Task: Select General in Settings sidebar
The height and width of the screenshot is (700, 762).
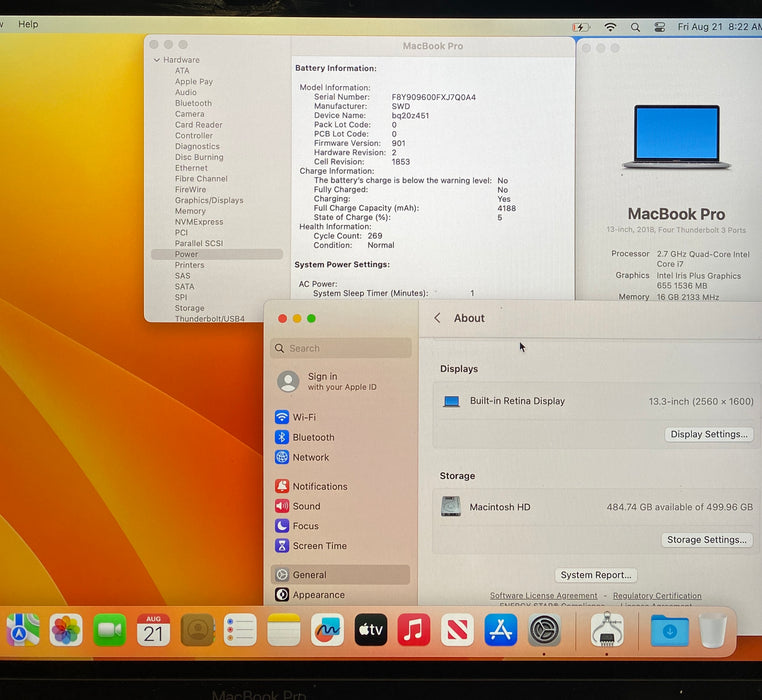Action: 340,575
